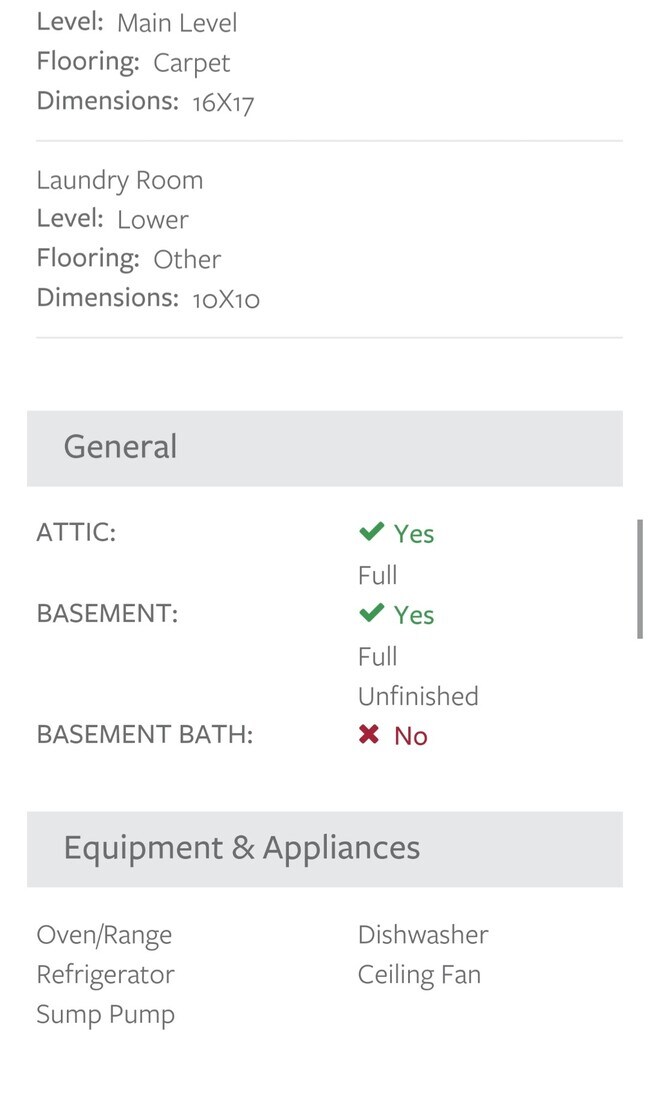Click the Sump Pump appliance entry
Viewport: 650px width, 1095px height.
pos(105,1015)
